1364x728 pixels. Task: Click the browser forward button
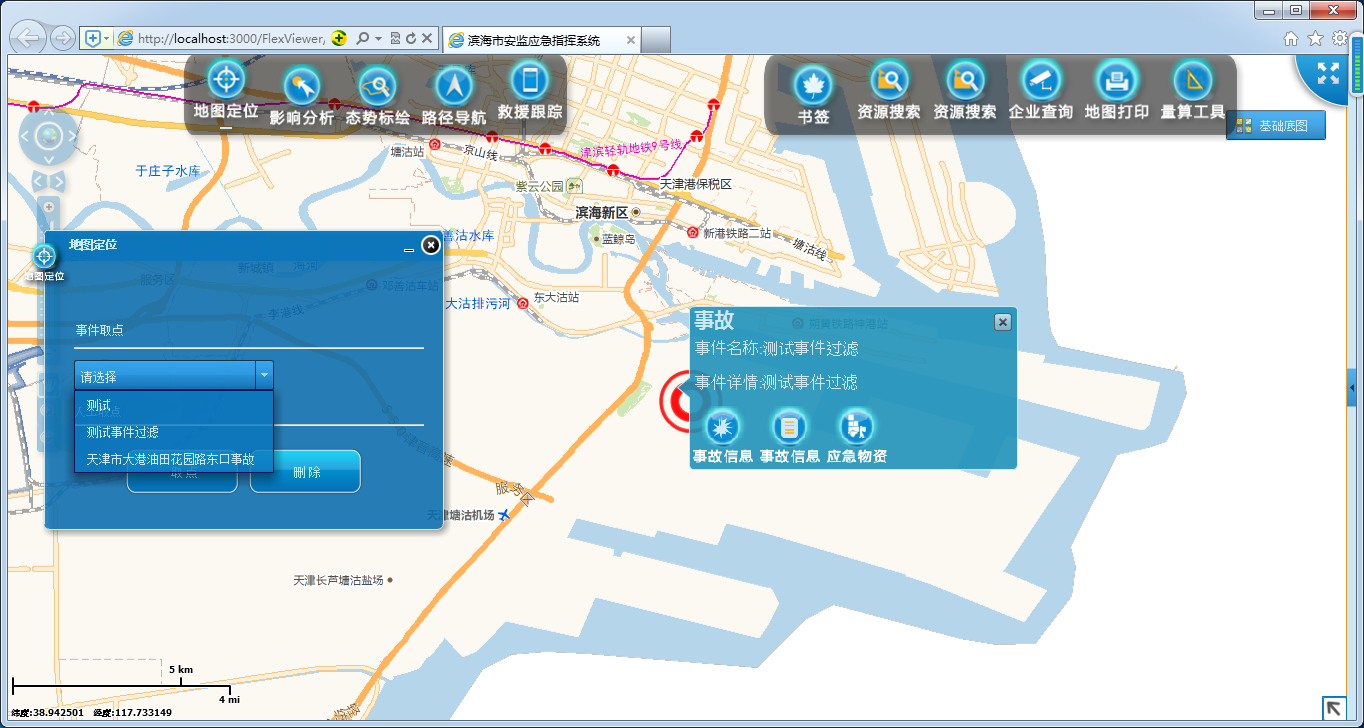click(x=62, y=38)
